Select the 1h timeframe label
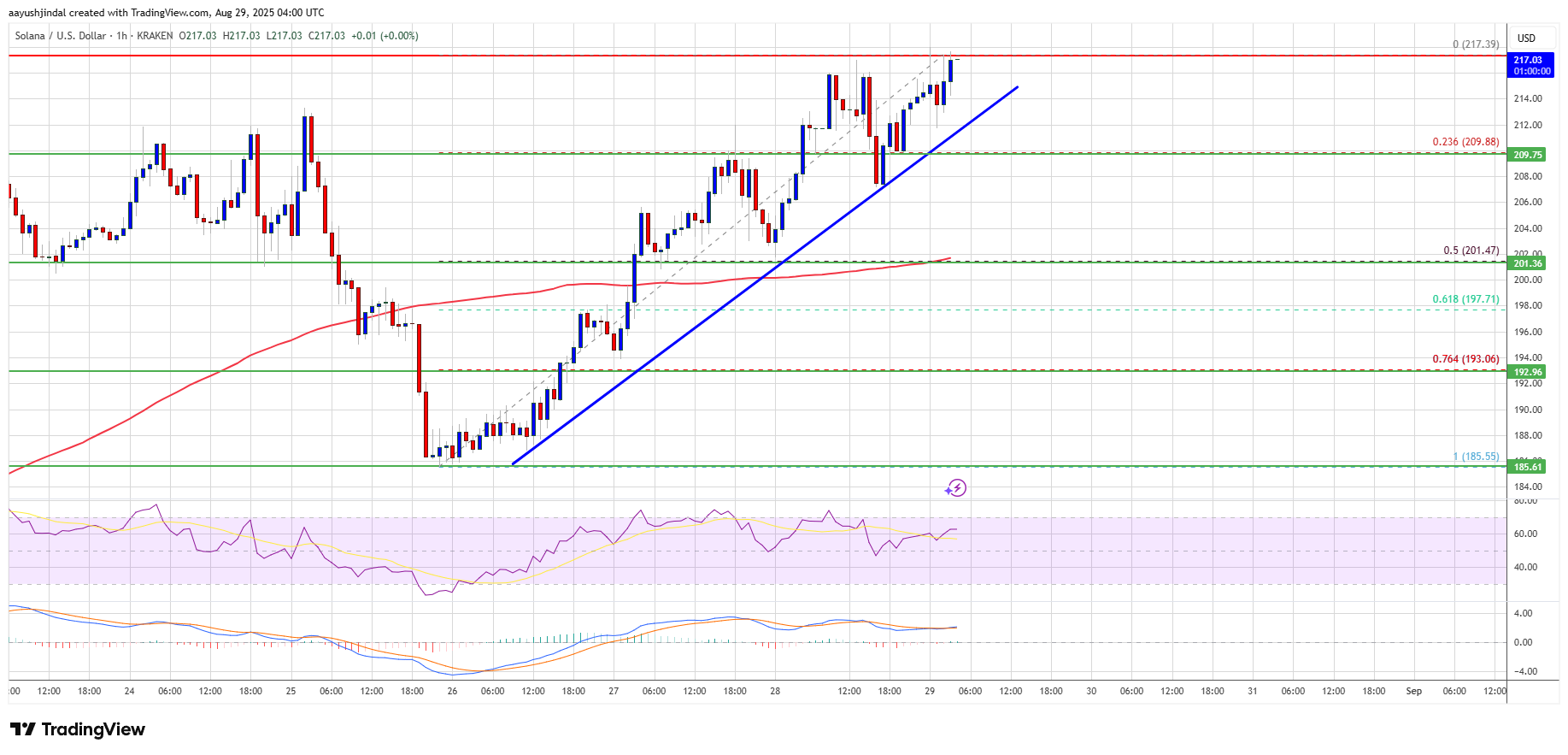Screen dimensions: 1568x755 coord(121,36)
